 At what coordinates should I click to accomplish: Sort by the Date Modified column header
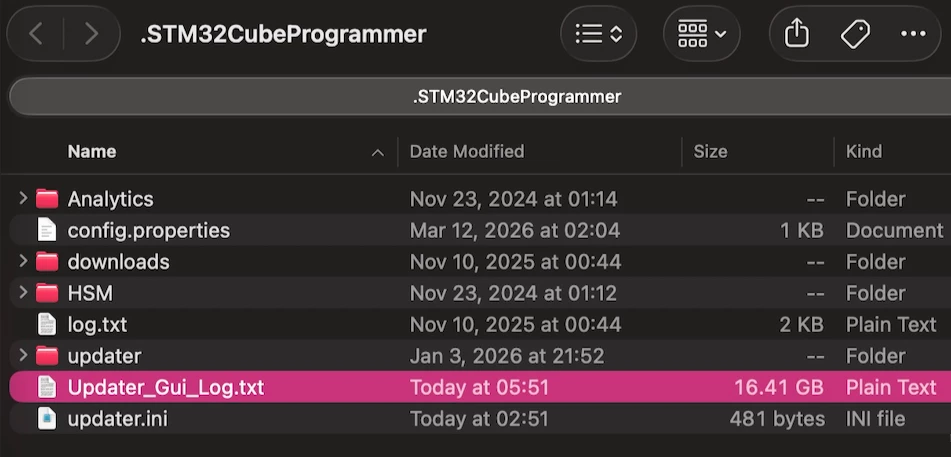click(467, 151)
